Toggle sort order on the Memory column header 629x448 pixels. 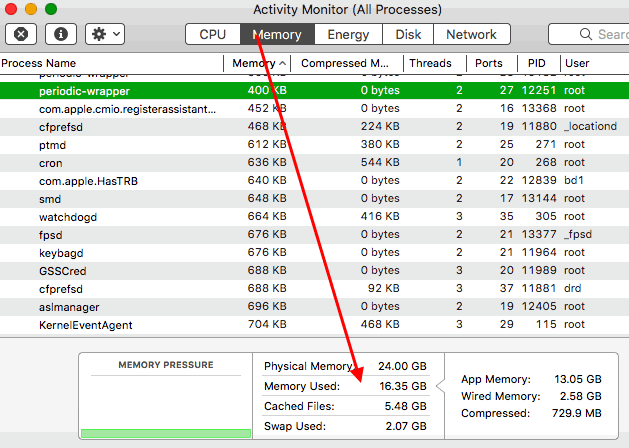click(x=257, y=63)
